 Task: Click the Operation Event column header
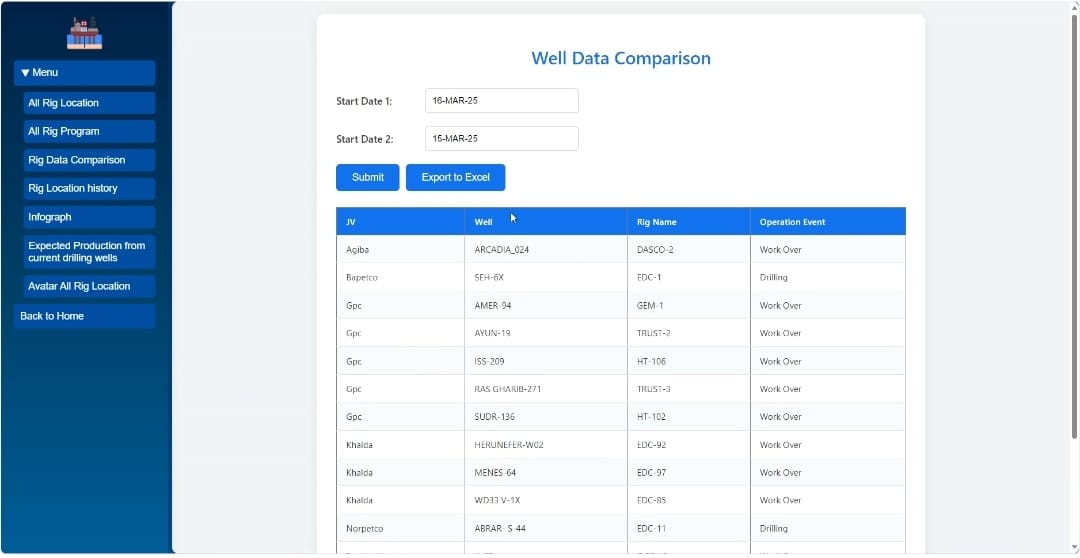click(x=828, y=222)
